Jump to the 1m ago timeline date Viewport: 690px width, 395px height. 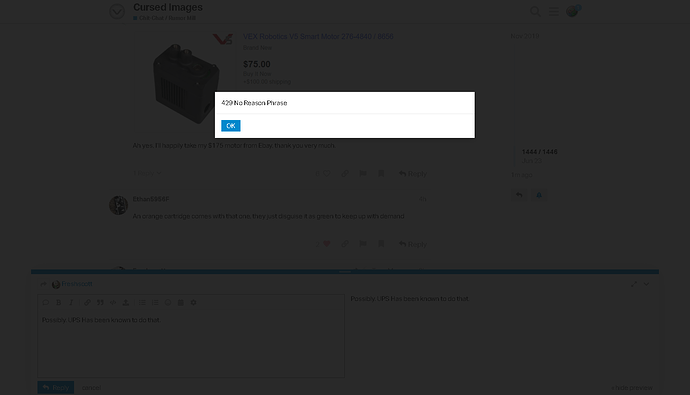coord(522,175)
